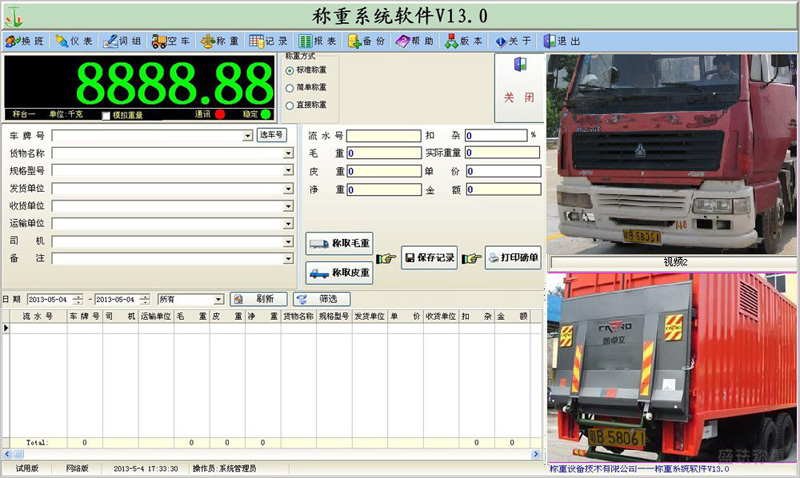This screenshot has height=478, width=800.
Task: Click the 备份 backup toolbar icon
Action: coord(354,41)
